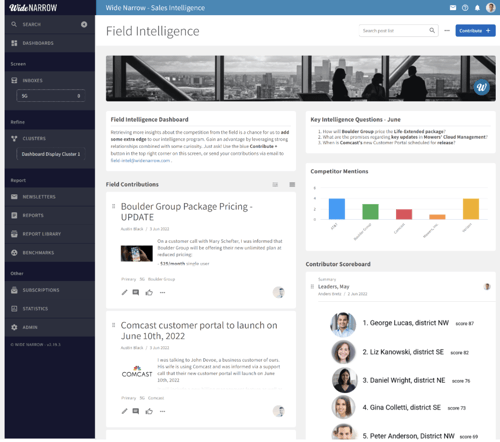
Task: Edit the Comcast customer portal post
Action: click(x=124, y=411)
